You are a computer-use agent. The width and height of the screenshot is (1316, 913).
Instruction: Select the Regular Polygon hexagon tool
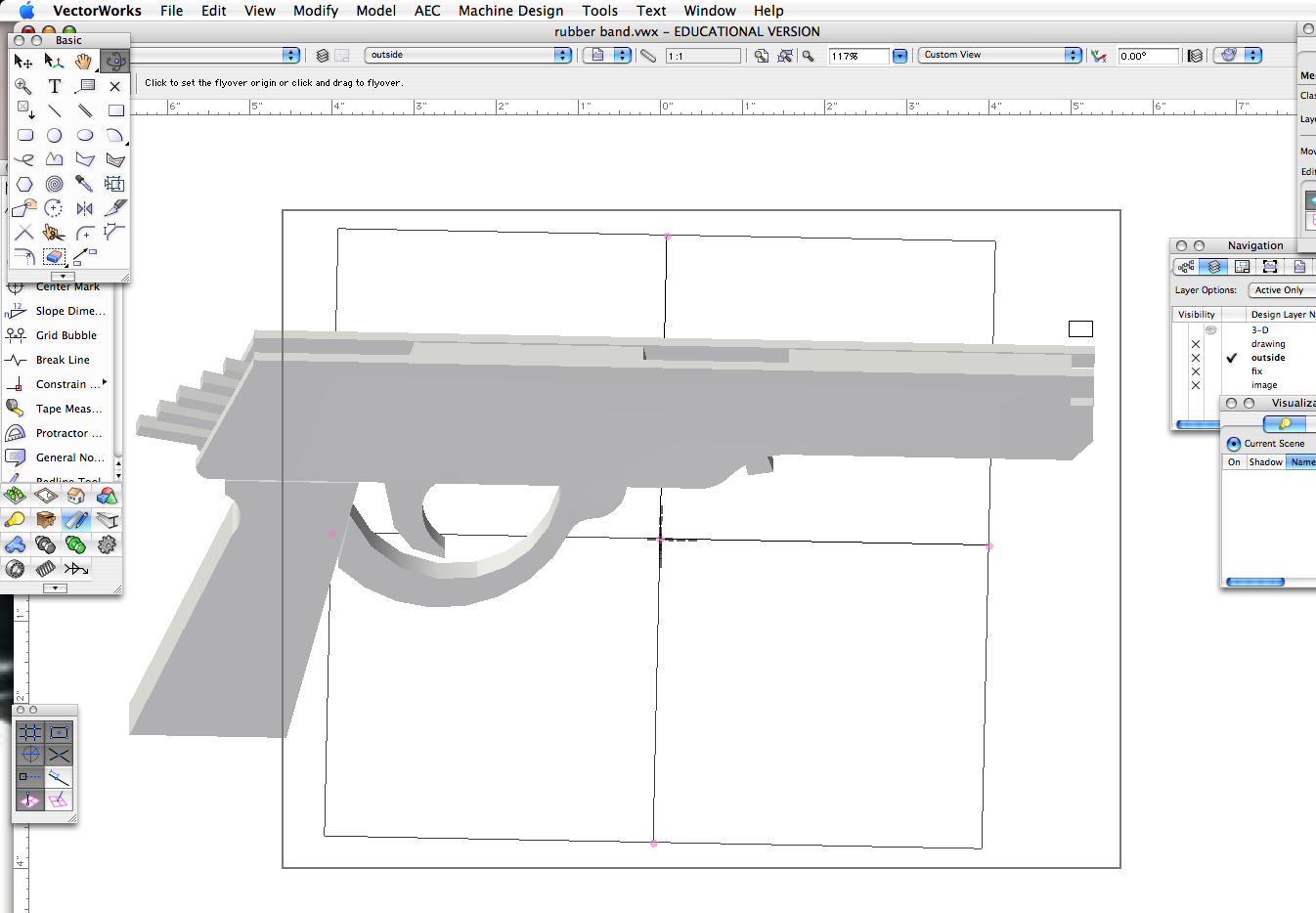24,184
